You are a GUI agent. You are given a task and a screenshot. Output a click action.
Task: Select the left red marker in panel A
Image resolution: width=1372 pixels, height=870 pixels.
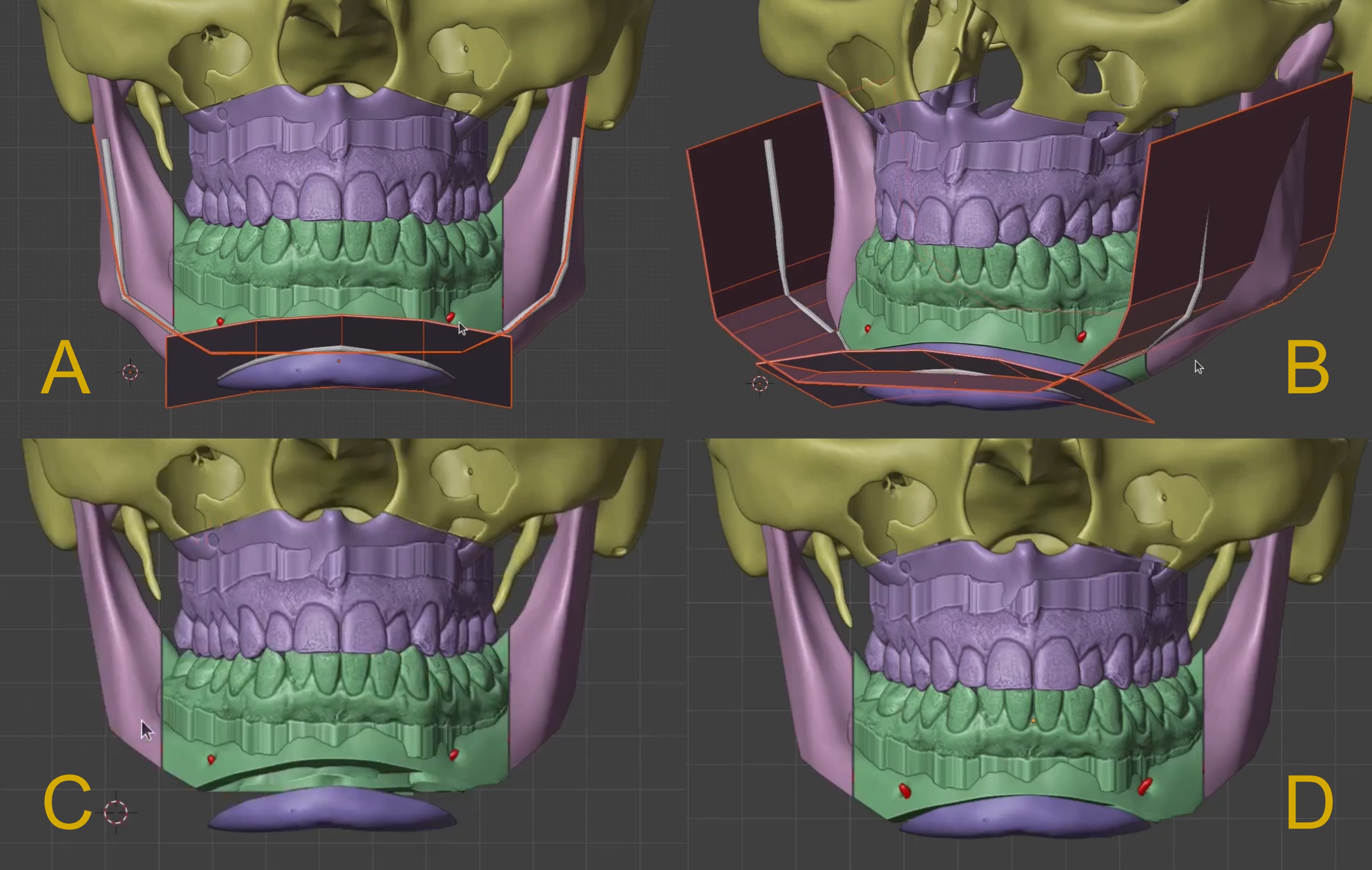click(x=220, y=322)
